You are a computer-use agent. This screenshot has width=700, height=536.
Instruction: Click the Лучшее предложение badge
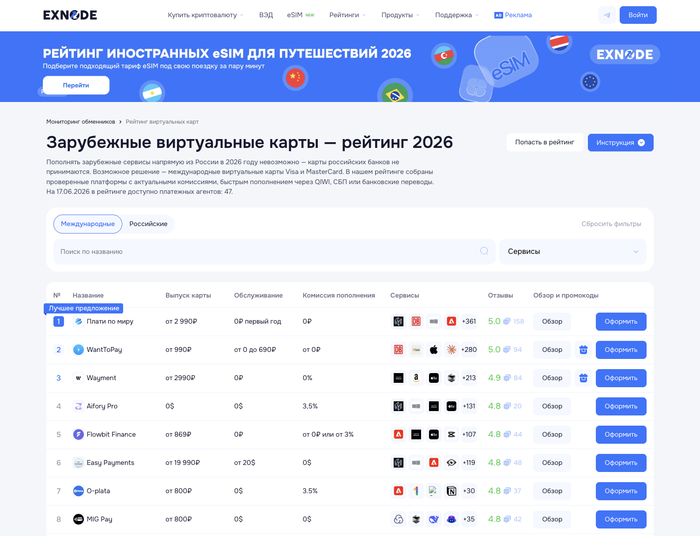tap(83, 308)
